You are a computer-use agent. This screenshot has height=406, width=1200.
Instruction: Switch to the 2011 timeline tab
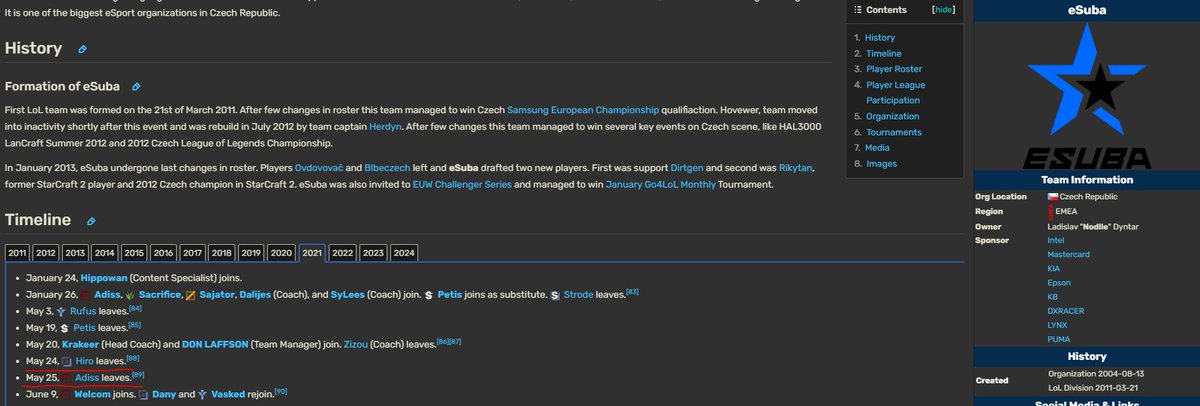[17, 253]
